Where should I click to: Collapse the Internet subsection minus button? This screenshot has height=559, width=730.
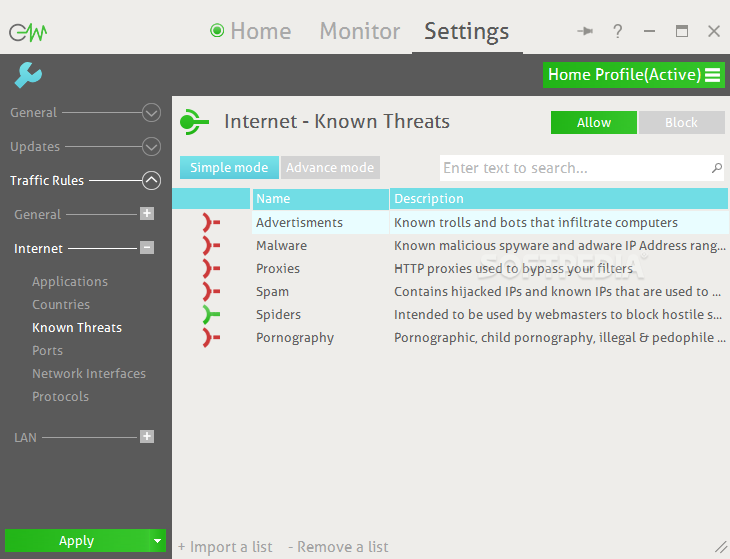[x=147, y=248]
